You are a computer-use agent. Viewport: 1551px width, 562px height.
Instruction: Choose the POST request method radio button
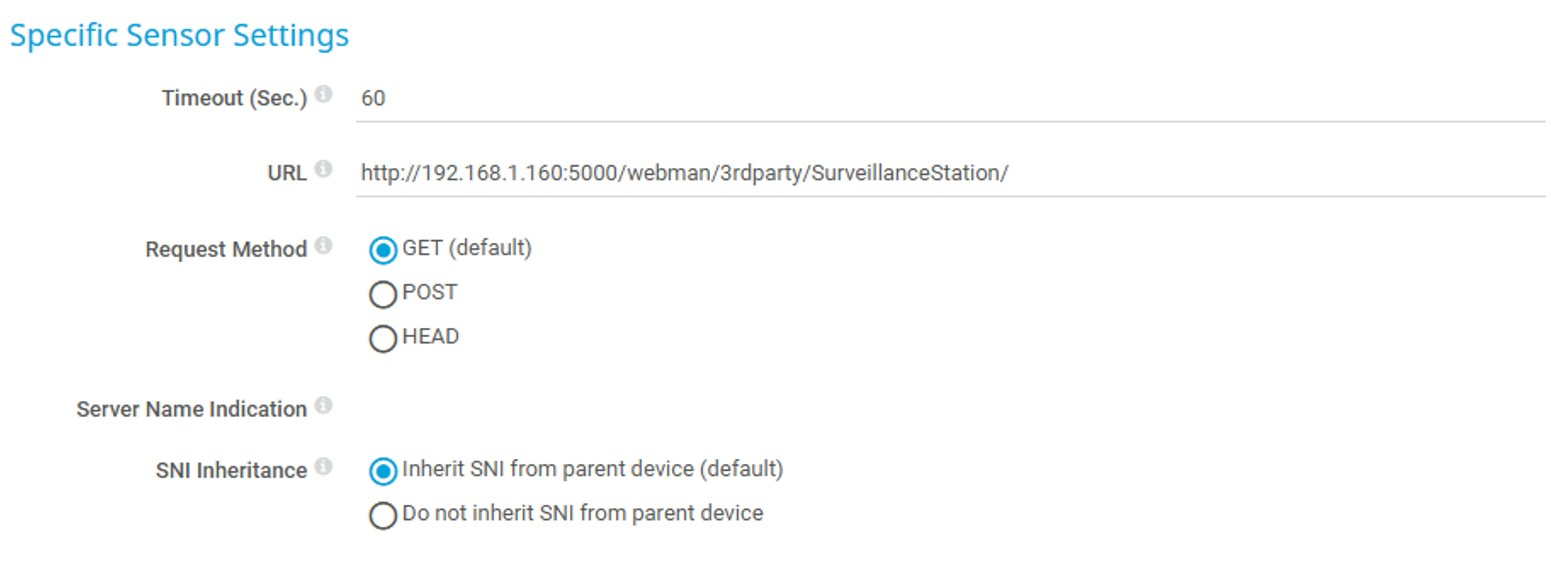pos(383,295)
